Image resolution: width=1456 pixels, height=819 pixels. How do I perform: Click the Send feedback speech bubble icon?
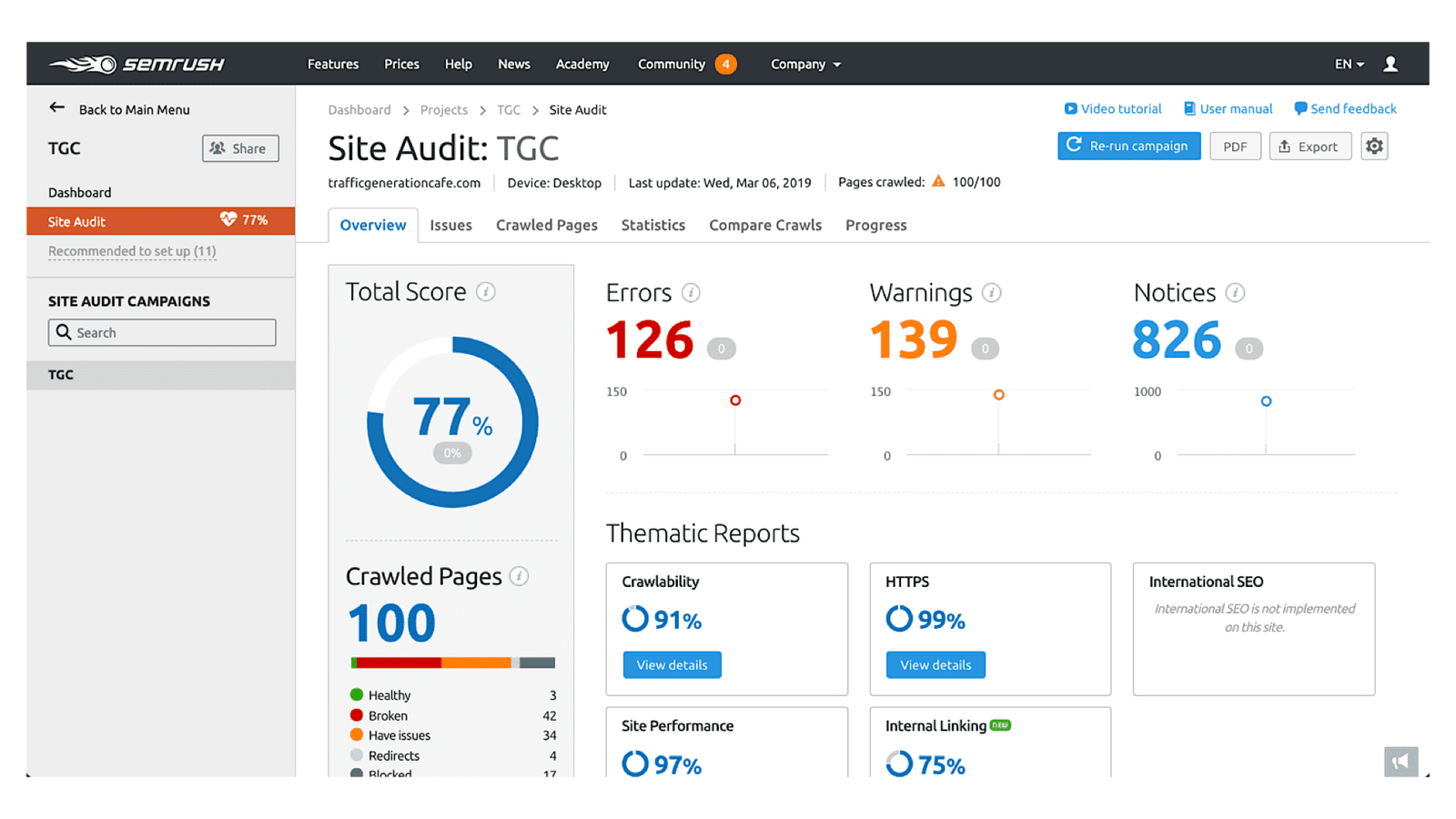pyautogui.click(x=1301, y=108)
